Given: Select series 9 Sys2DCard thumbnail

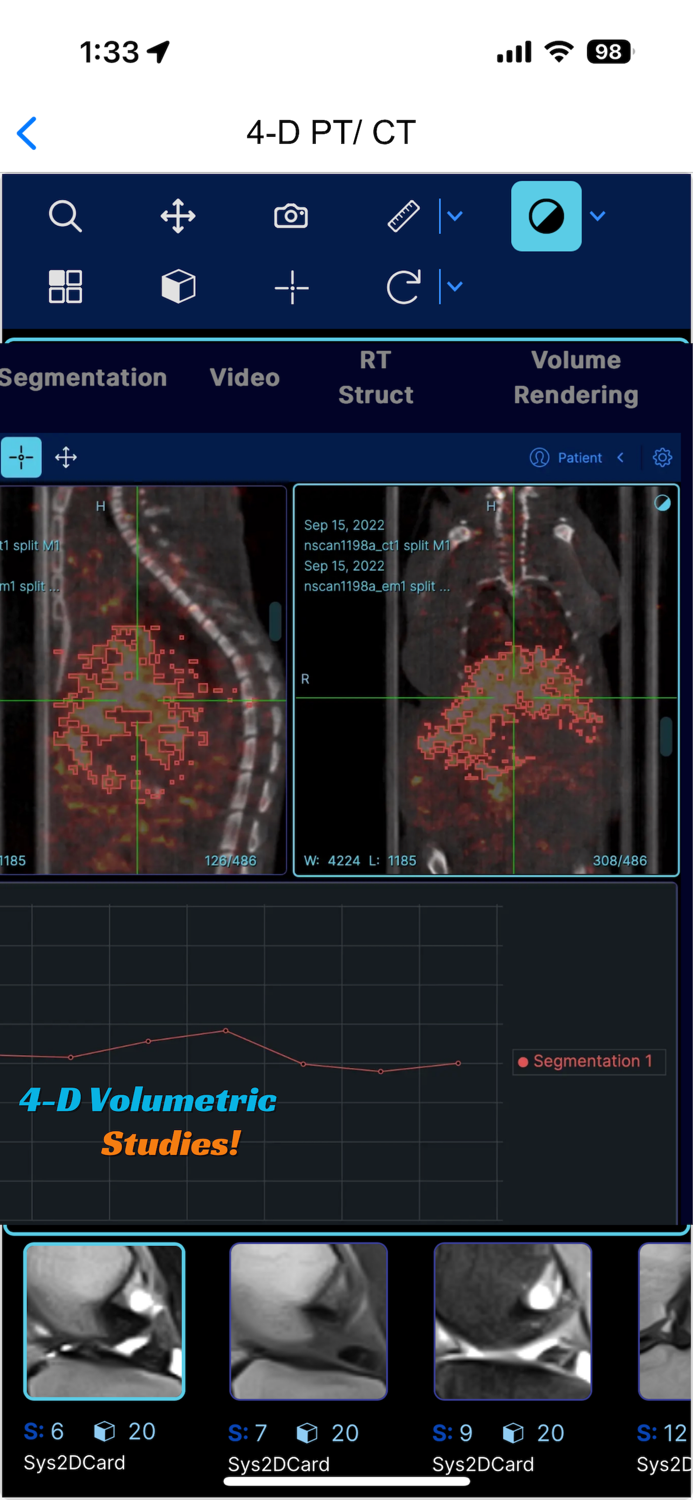Looking at the screenshot, I should click(x=513, y=1320).
